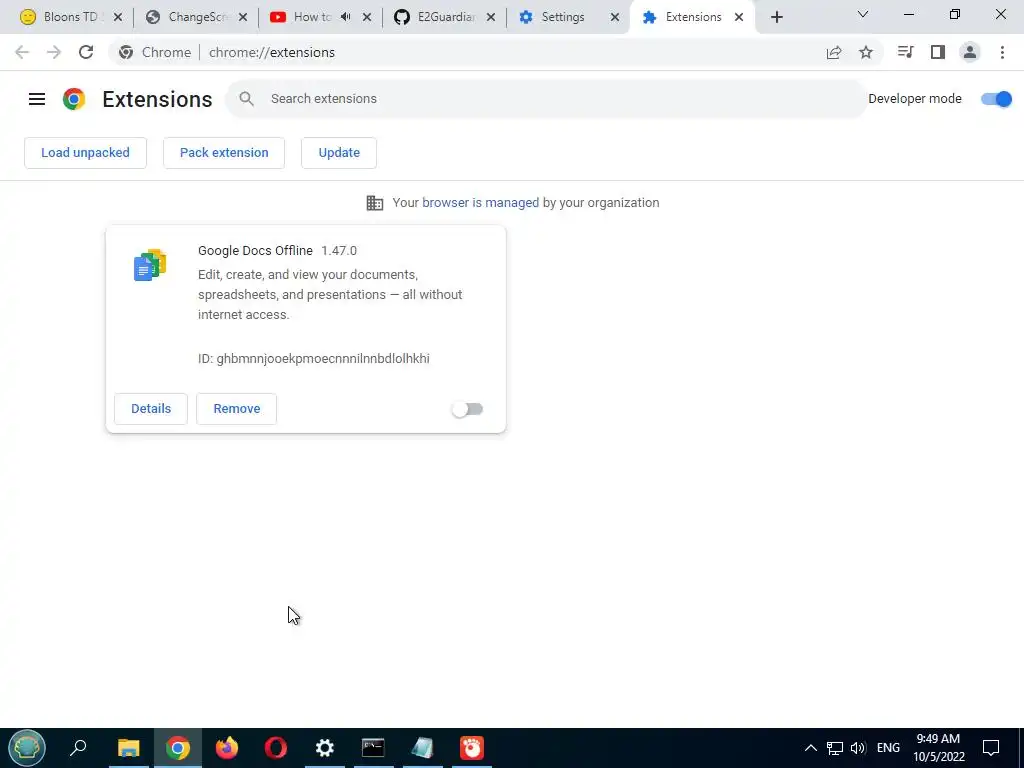
Task: Open the notification center
Action: [x=991, y=748]
